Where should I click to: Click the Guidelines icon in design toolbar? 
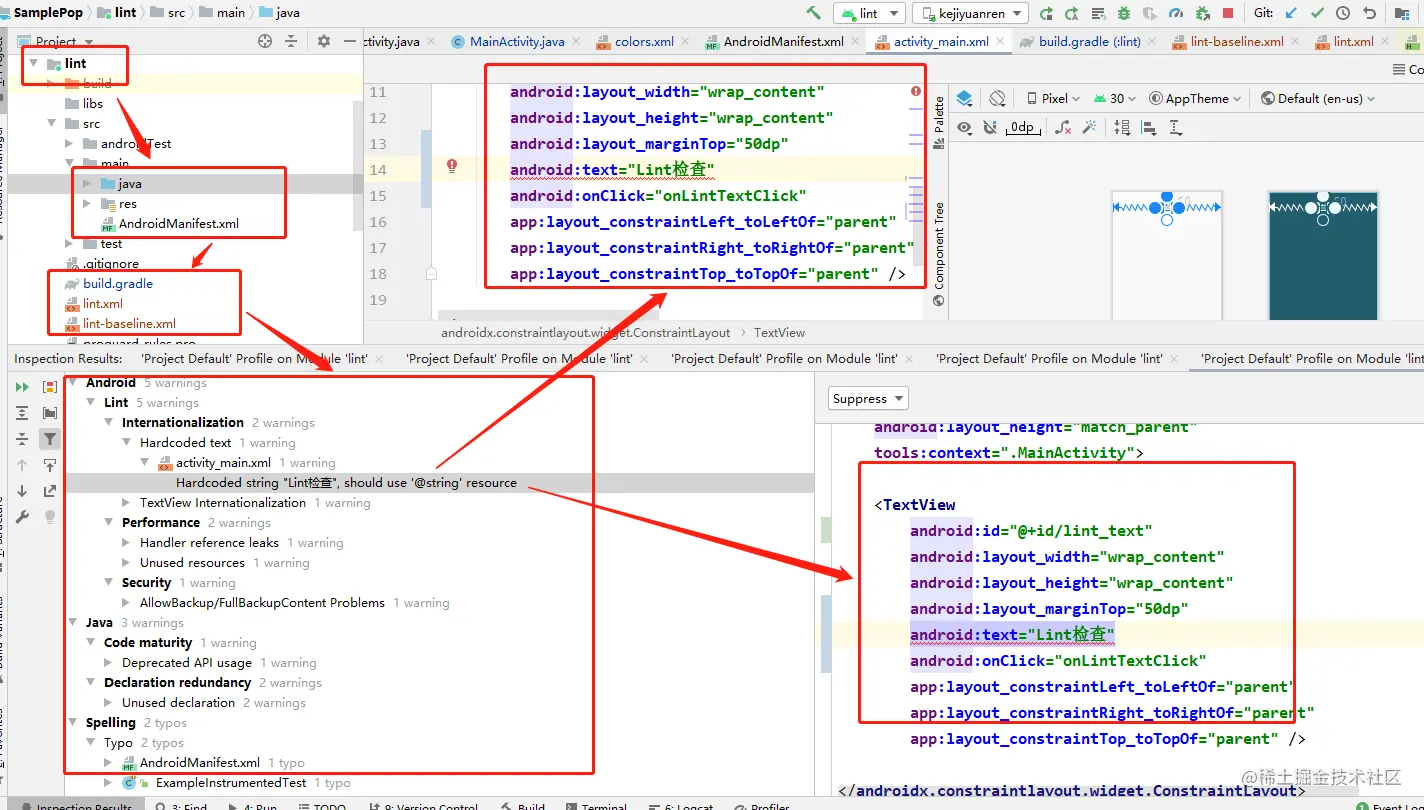[1174, 127]
